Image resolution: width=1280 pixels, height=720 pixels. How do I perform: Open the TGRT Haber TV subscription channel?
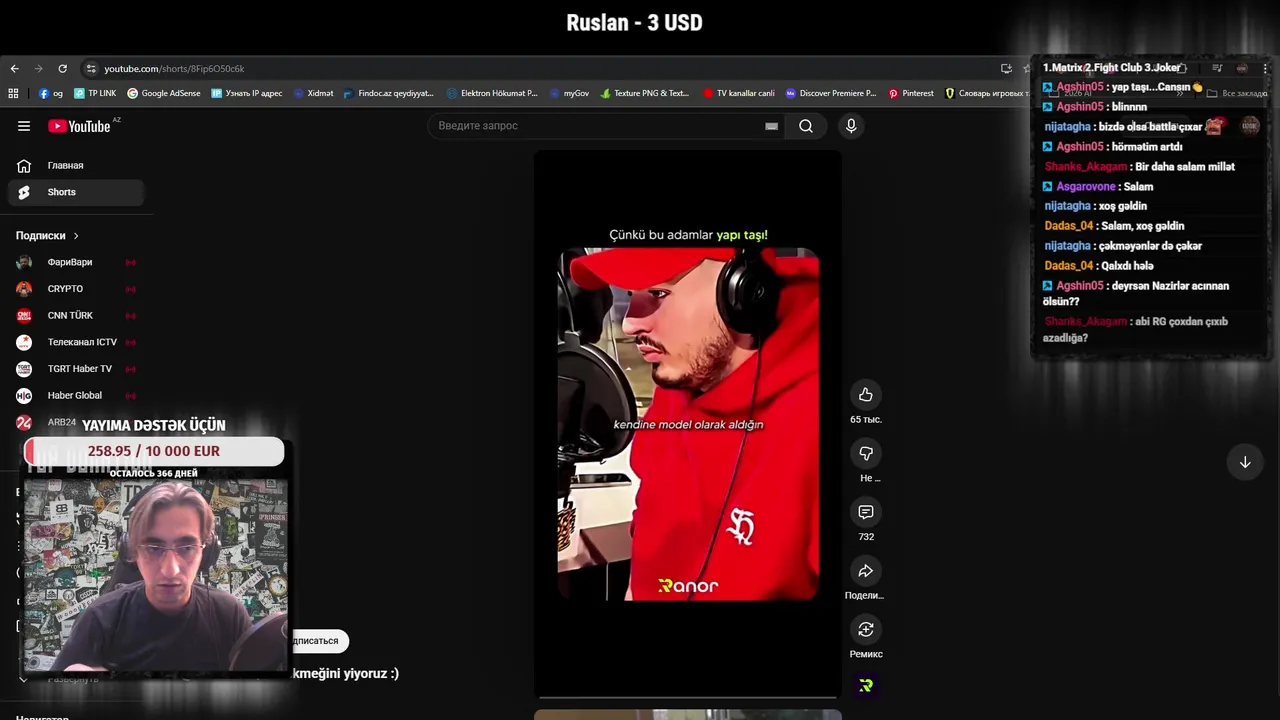point(76,369)
